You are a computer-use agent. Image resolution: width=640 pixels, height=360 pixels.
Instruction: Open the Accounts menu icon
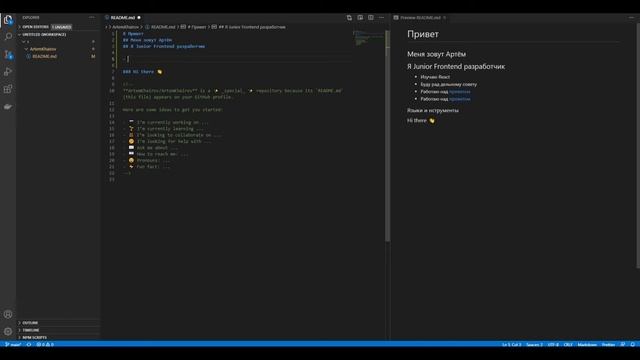(x=8, y=314)
